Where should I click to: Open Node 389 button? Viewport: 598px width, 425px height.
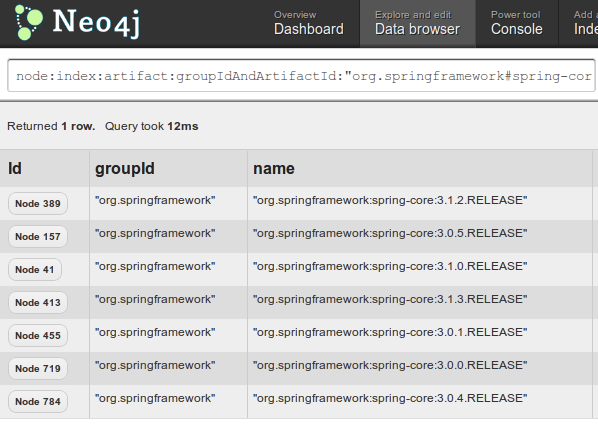pos(38,204)
